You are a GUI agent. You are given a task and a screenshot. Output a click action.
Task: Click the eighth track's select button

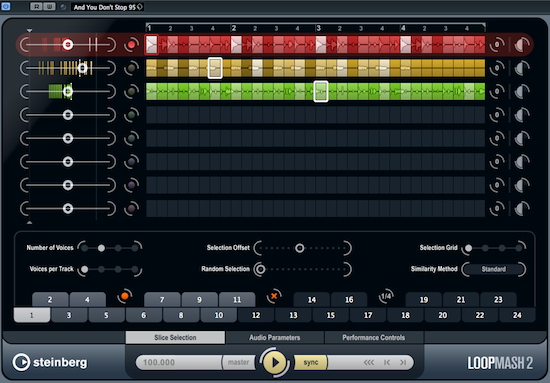(131, 209)
